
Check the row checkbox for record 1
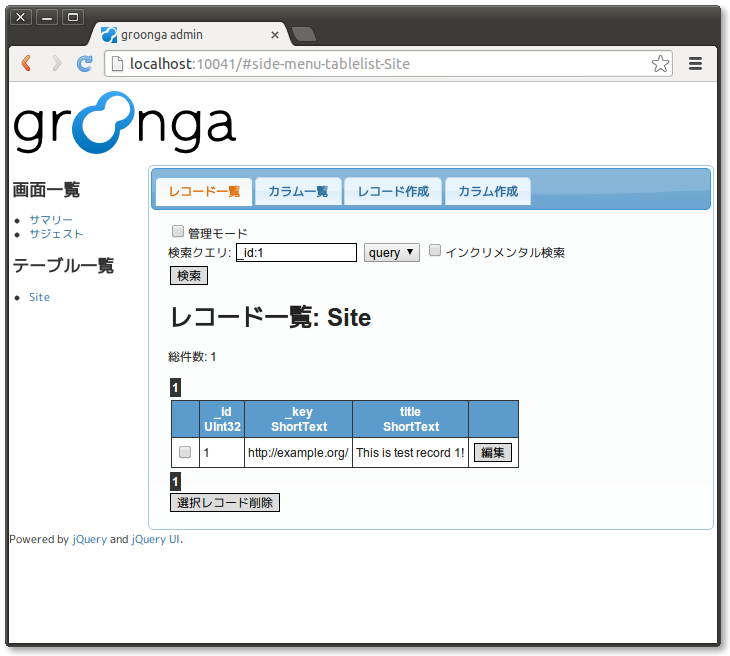(x=185, y=452)
